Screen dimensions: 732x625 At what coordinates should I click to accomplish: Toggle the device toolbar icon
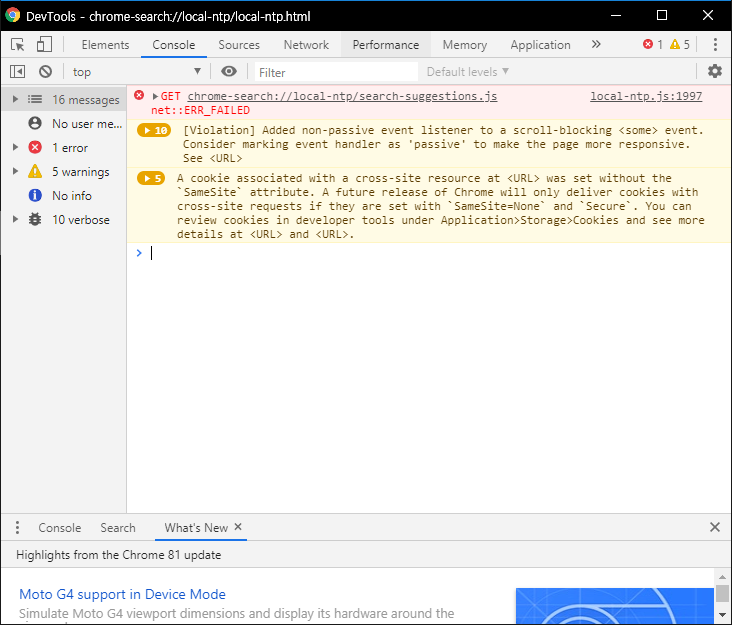pyautogui.click(x=44, y=45)
